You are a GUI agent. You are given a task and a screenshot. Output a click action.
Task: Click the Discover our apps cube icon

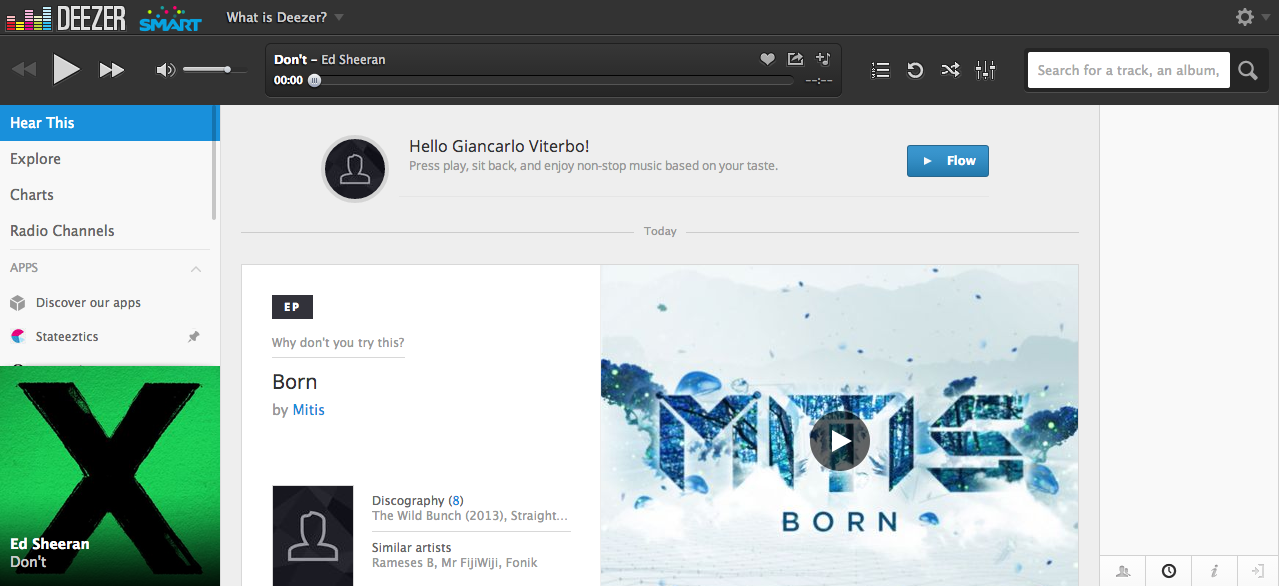17,303
